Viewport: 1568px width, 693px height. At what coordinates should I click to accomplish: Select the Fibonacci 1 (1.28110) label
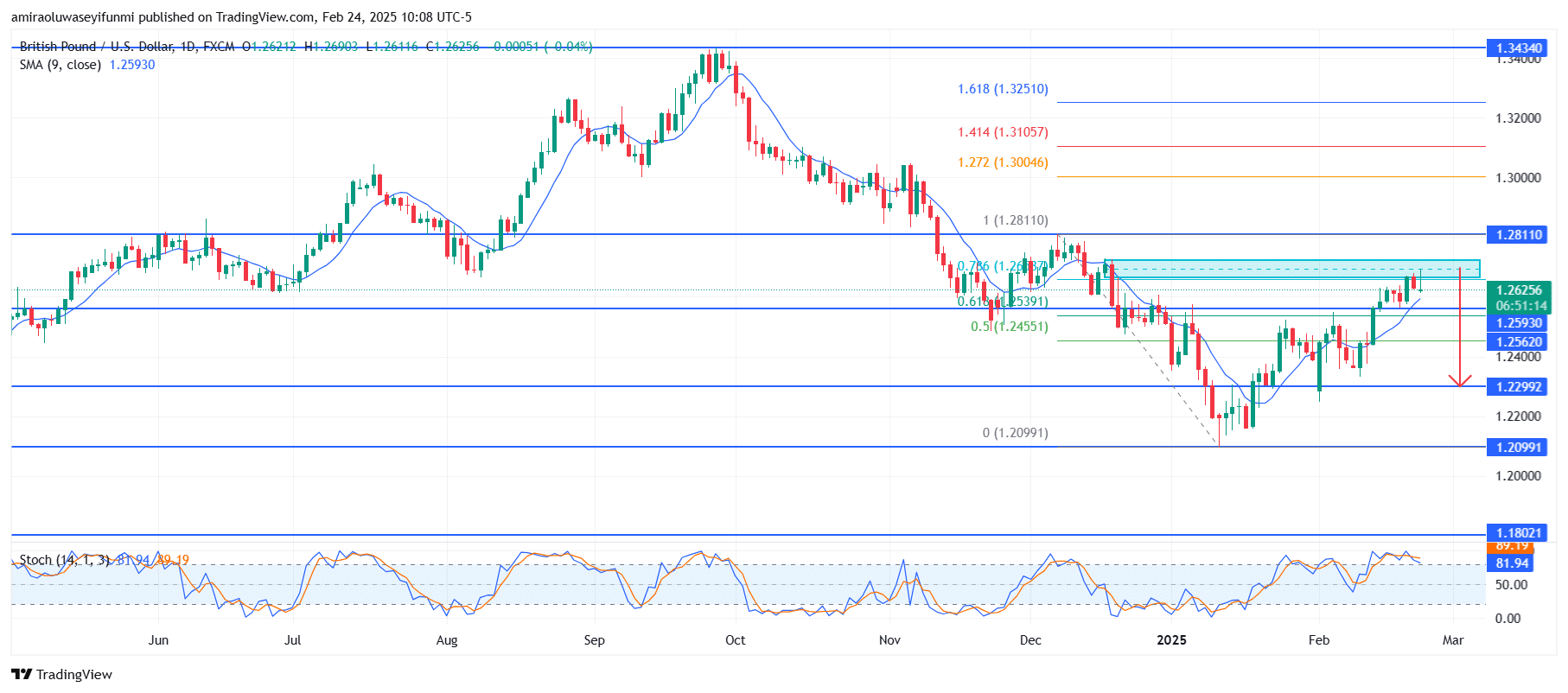[1016, 221]
